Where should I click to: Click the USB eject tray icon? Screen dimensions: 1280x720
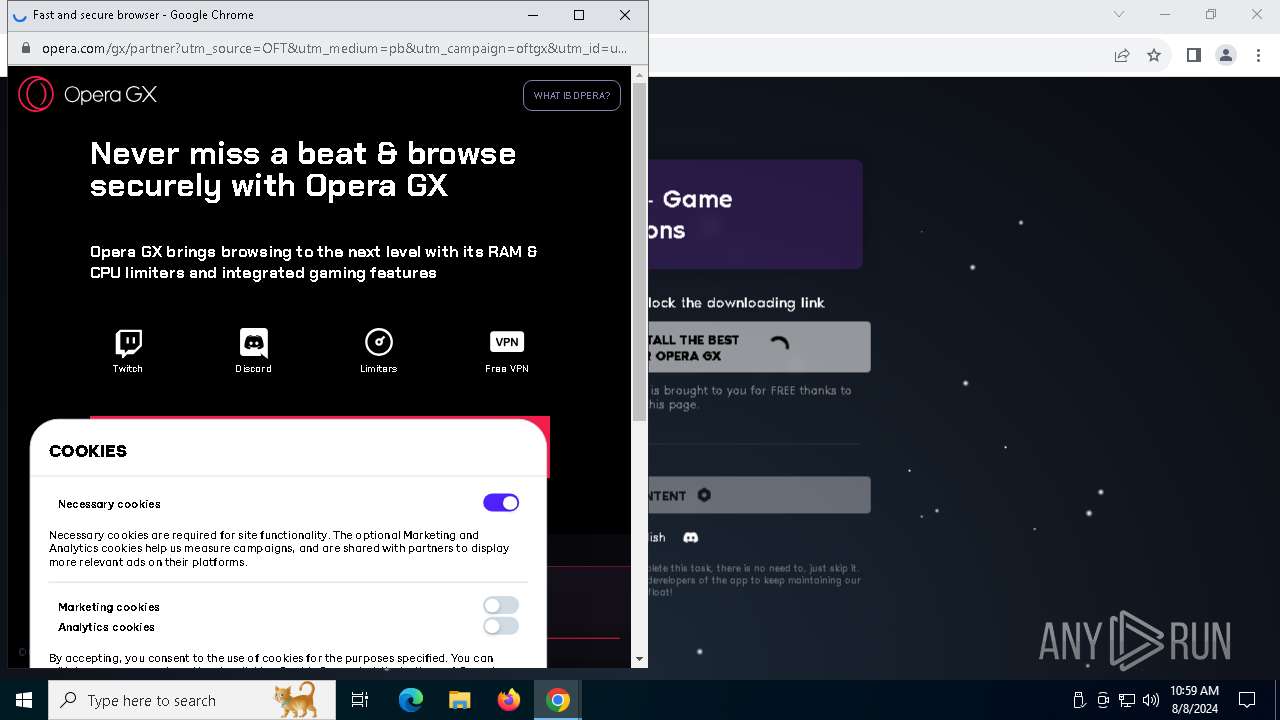tap(1079, 700)
